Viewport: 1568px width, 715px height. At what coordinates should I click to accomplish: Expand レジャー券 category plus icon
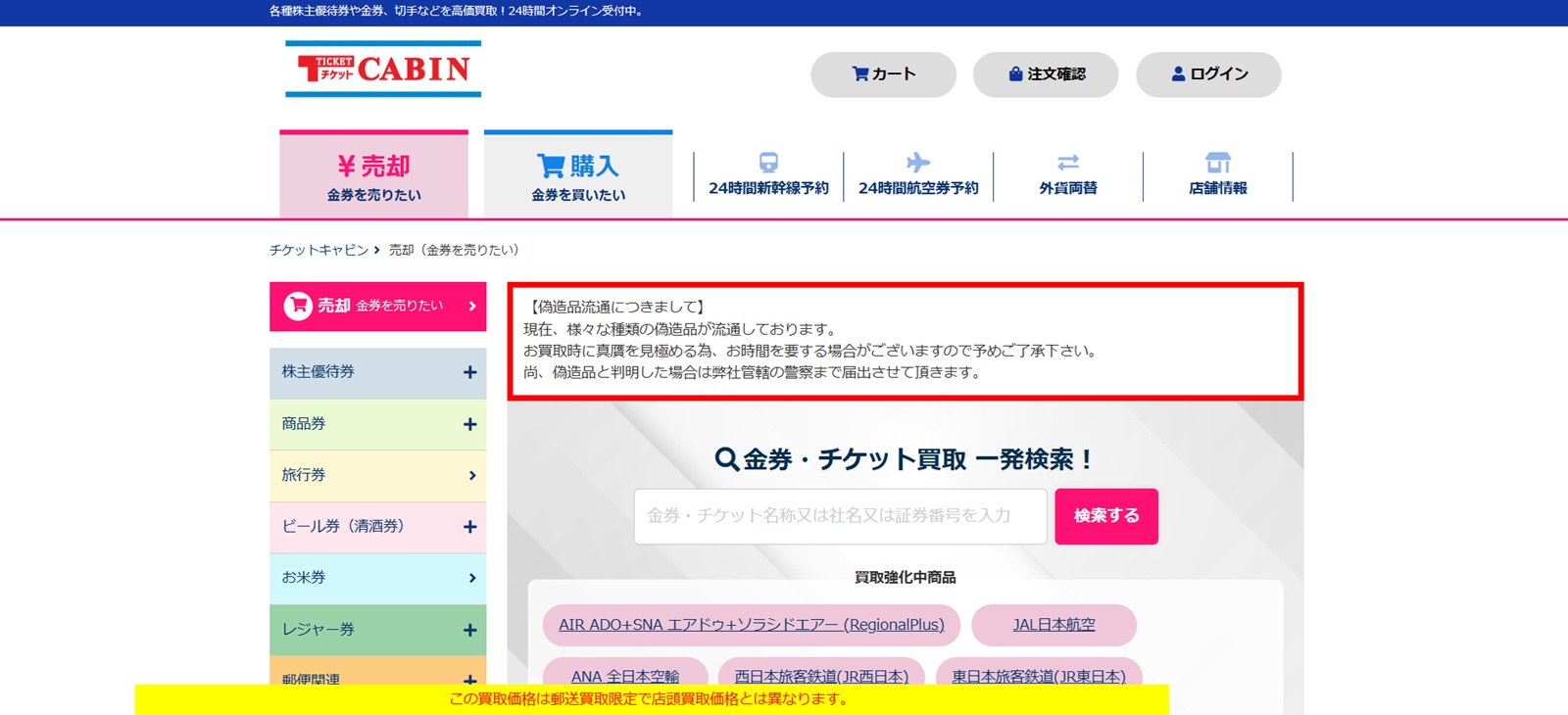tap(470, 630)
